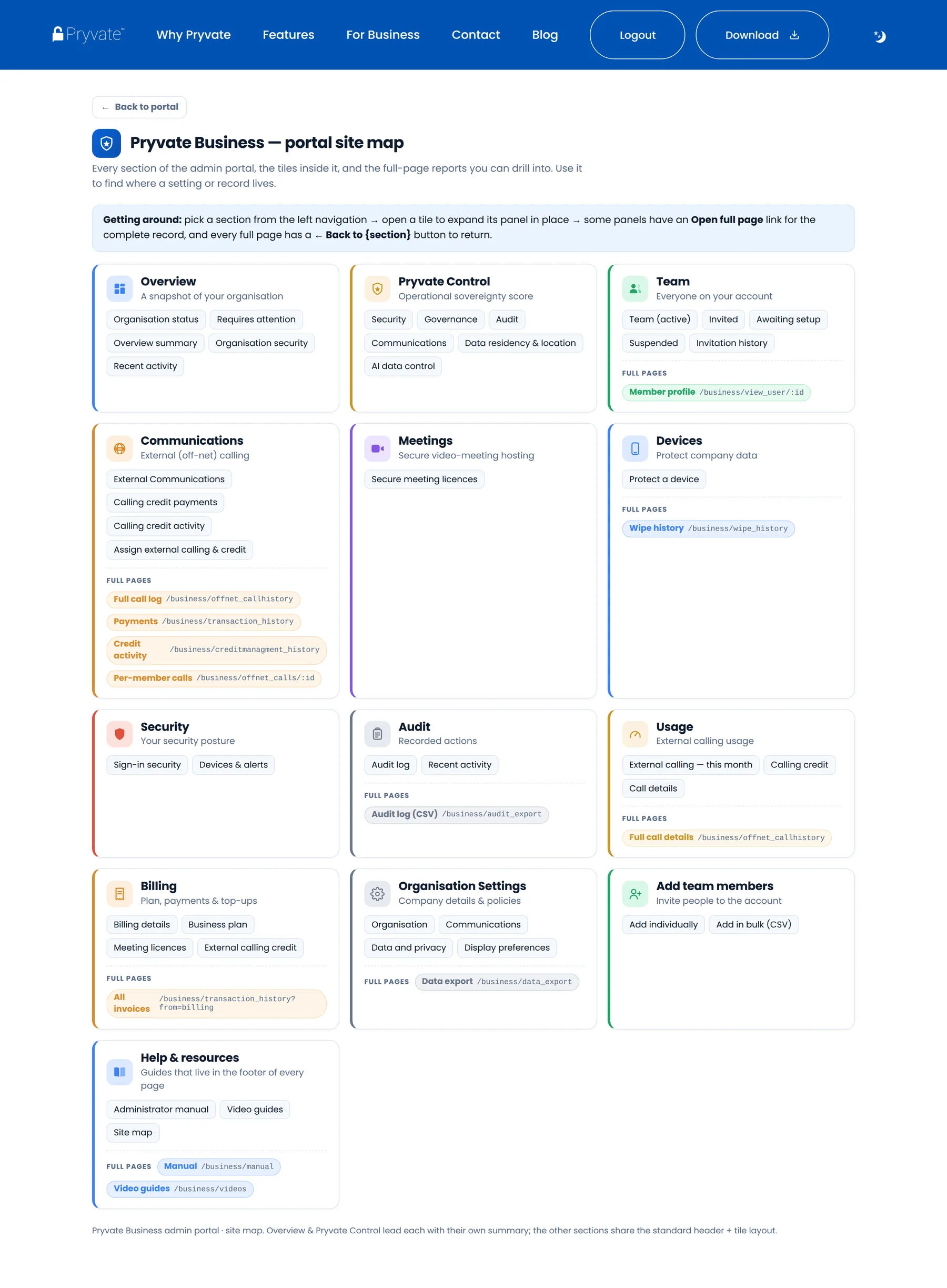Open the Per-member calls page link
Image resolution: width=947 pixels, height=1288 pixels.
click(x=214, y=678)
